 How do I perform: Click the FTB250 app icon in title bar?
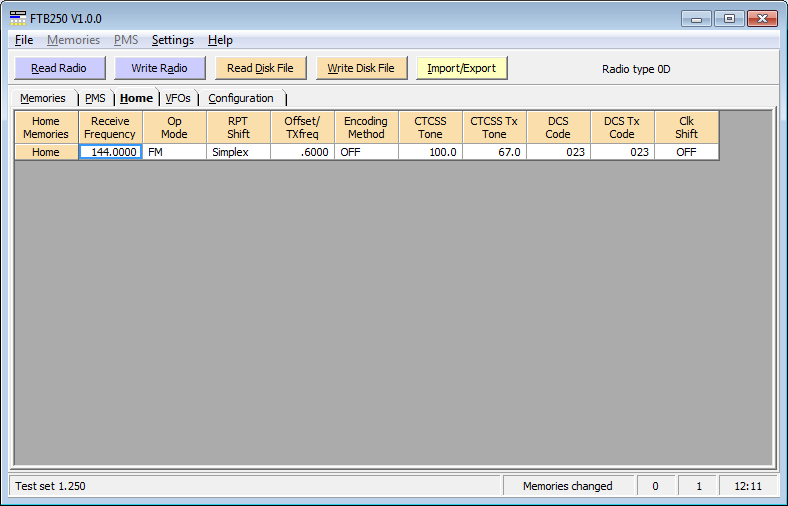(x=18, y=18)
